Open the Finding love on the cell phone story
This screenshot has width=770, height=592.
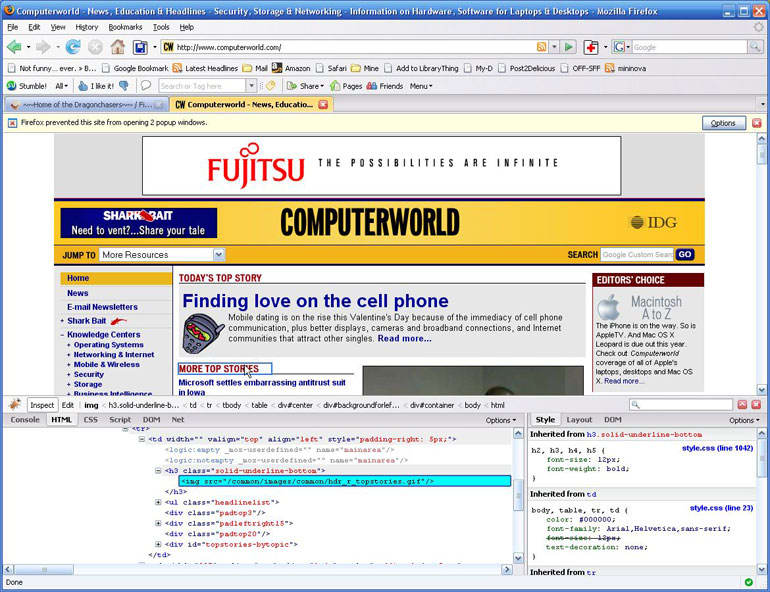[315, 300]
